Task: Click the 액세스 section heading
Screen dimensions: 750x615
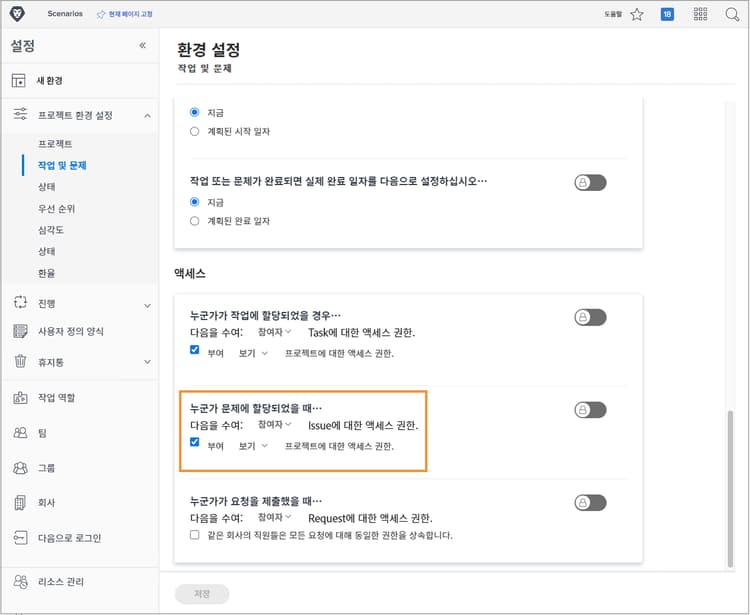Action: 190,274
